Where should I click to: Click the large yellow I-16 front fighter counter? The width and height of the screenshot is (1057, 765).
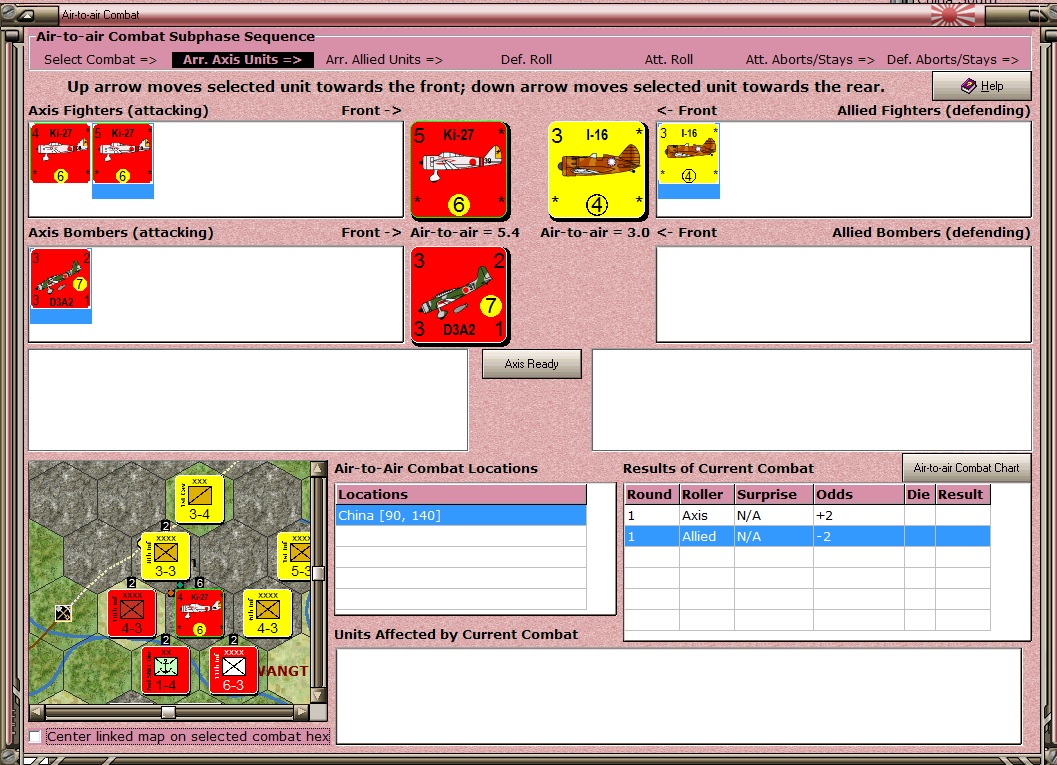tap(597, 171)
